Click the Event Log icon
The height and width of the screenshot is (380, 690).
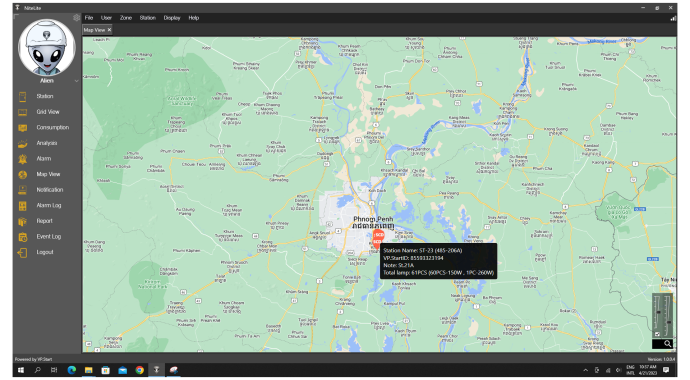click(x=22, y=237)
